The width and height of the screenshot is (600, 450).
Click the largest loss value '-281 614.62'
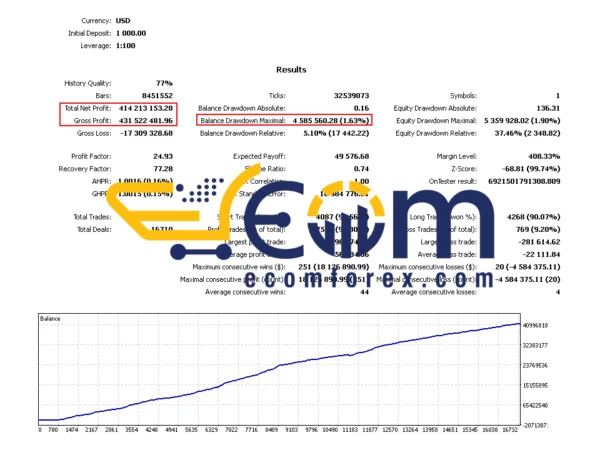(x=539, y=242)
